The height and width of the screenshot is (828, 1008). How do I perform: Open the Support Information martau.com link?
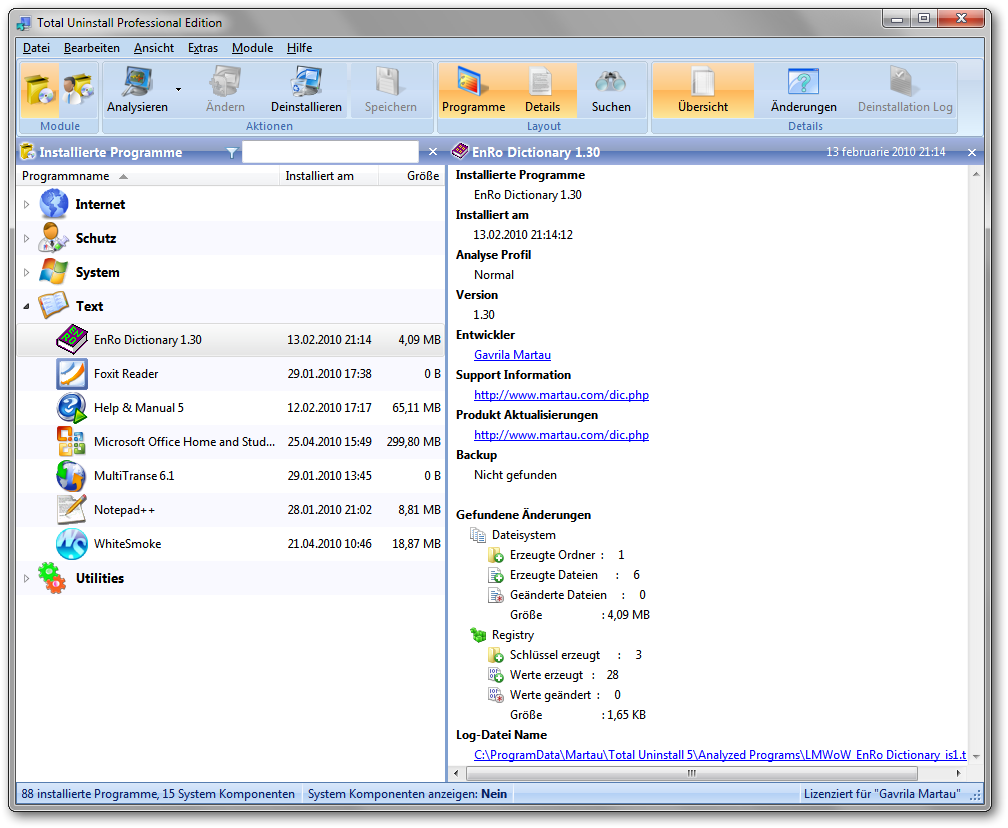pyautogui.click(x=561, y=395)
